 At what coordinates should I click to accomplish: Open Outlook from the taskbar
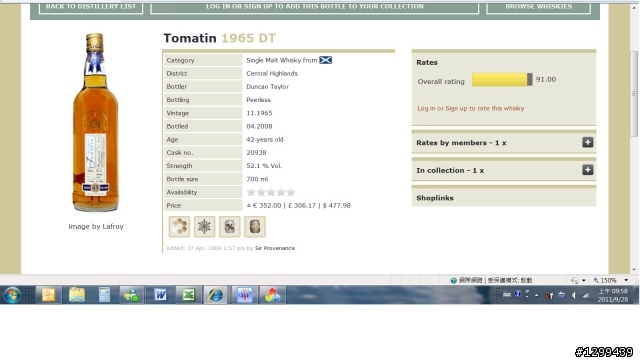click(49, 295)
